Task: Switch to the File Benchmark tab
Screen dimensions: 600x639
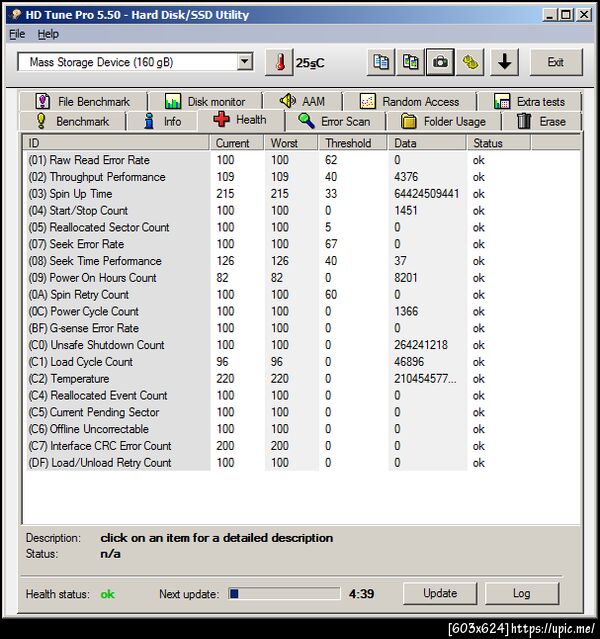Action: [83, 101]
